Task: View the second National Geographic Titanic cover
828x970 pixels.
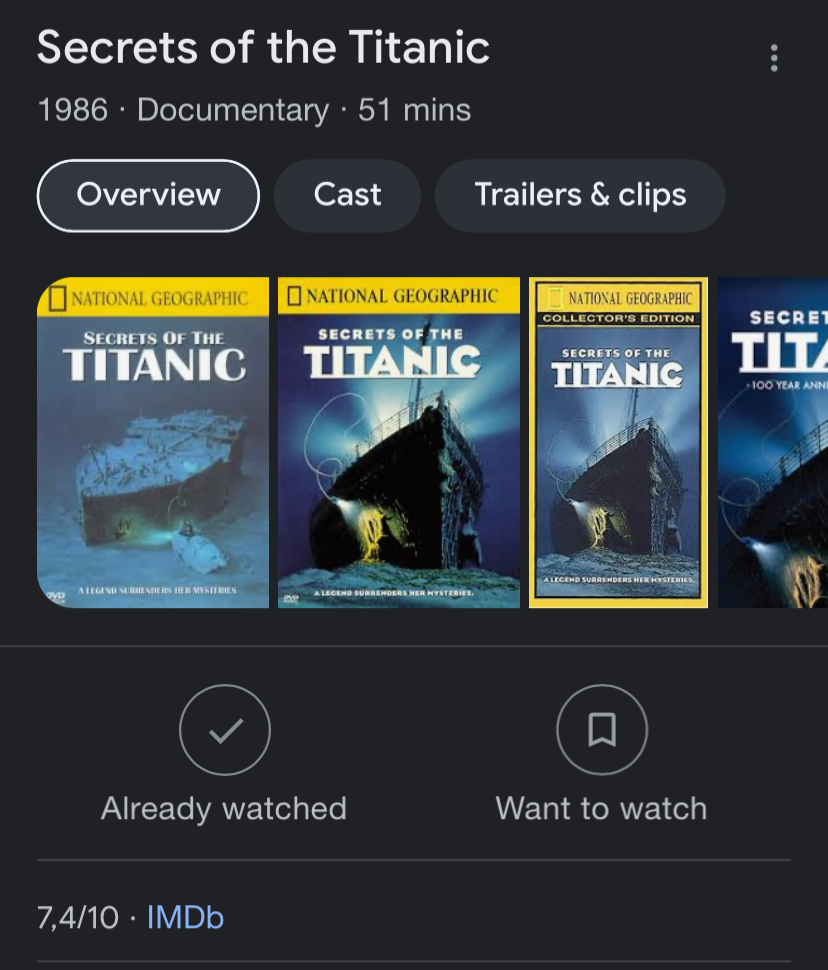Action: pos(398,442)
